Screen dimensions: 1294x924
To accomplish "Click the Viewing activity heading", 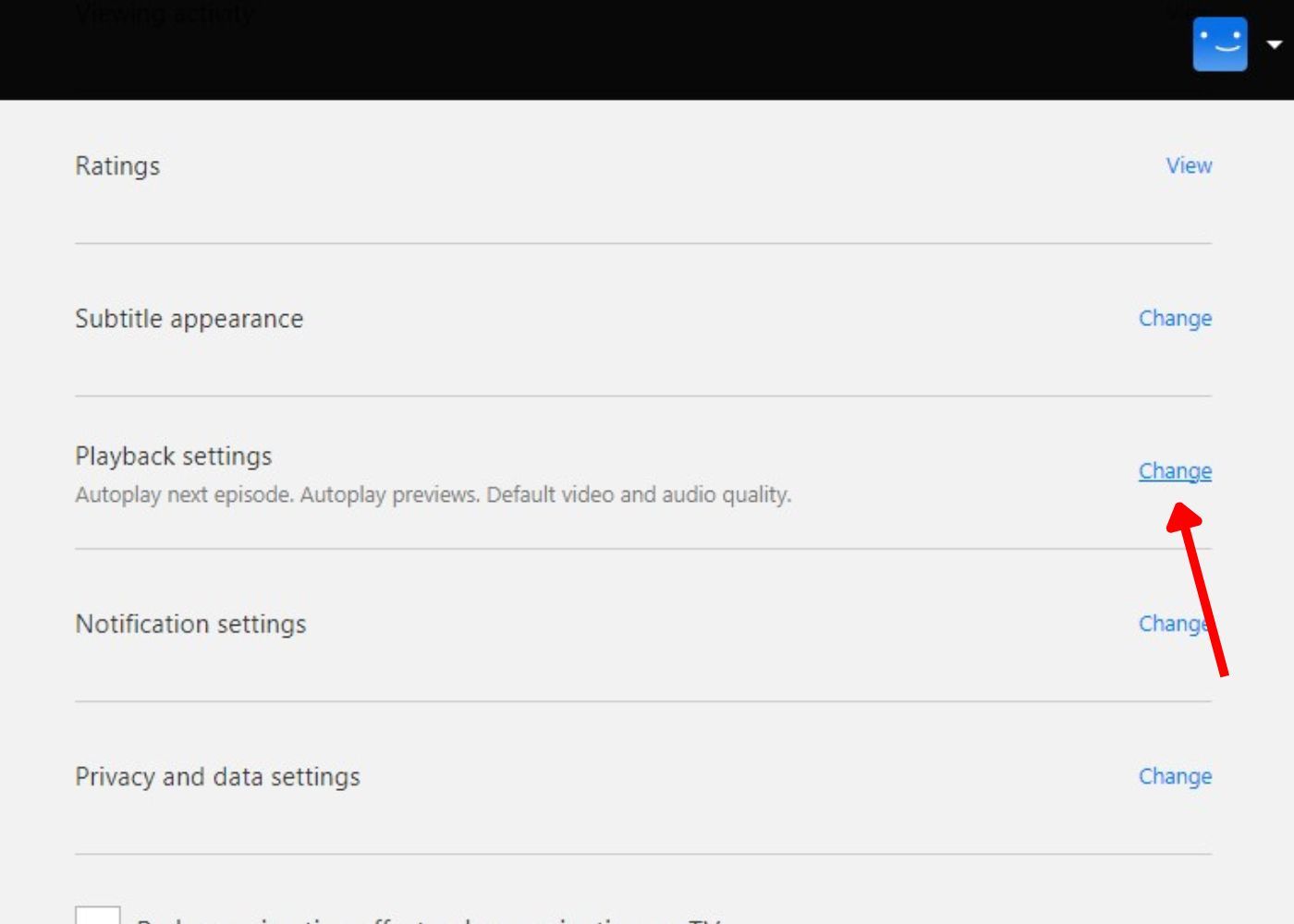I will click(x=165, y=13).
